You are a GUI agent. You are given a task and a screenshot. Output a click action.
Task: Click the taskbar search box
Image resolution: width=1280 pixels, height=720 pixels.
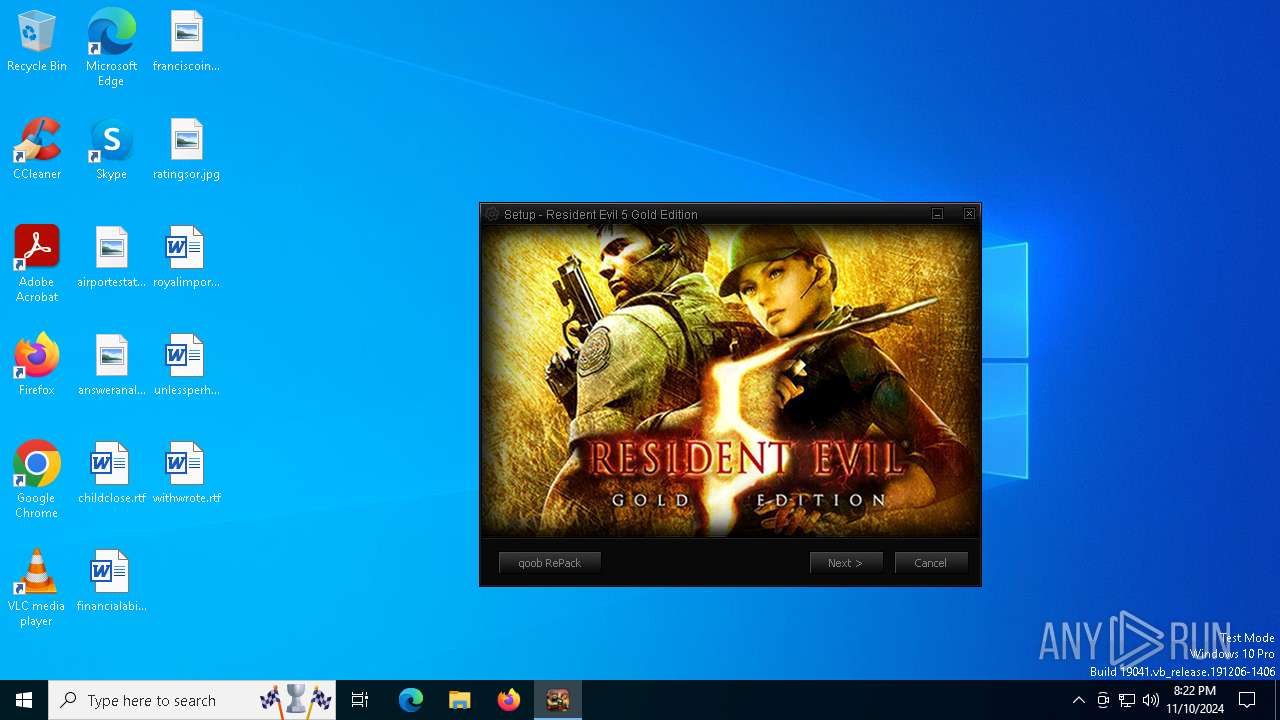192,700
